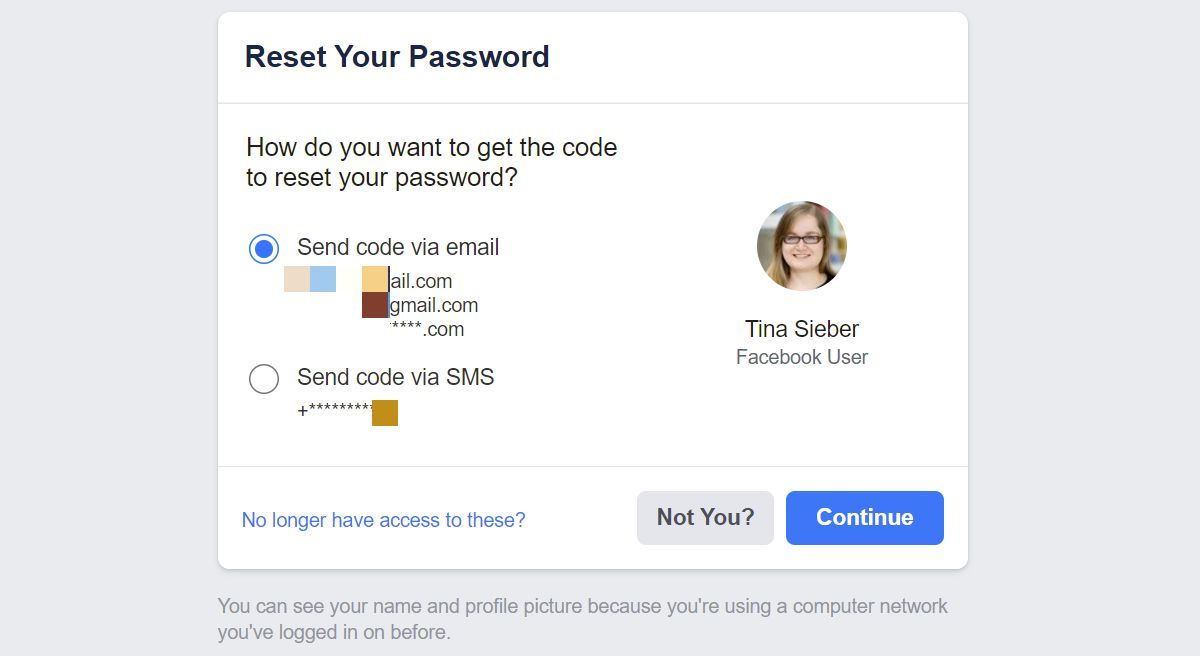Click the masked ****.com email address
Viewport: 1200px width, 656px height.
point(428,329)
